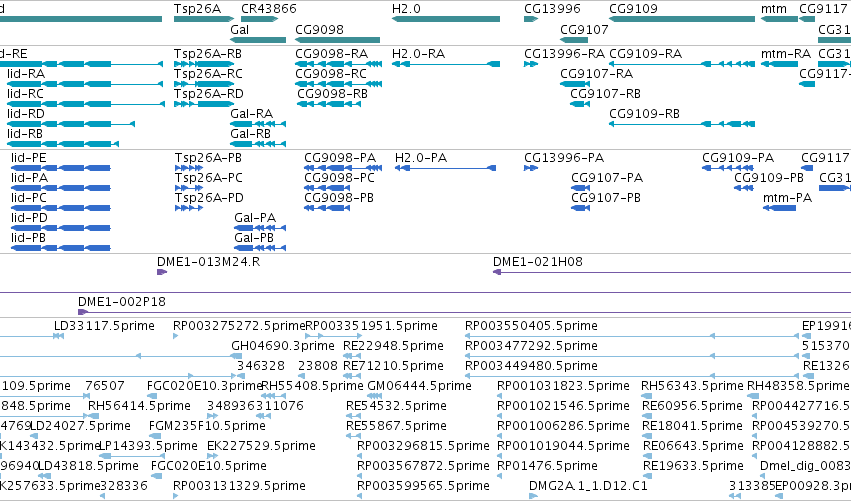Click EST RP003477292.5prime
The height and width of the screenshot is (501, 851).
pyautogui.click(x=531, y=346)
